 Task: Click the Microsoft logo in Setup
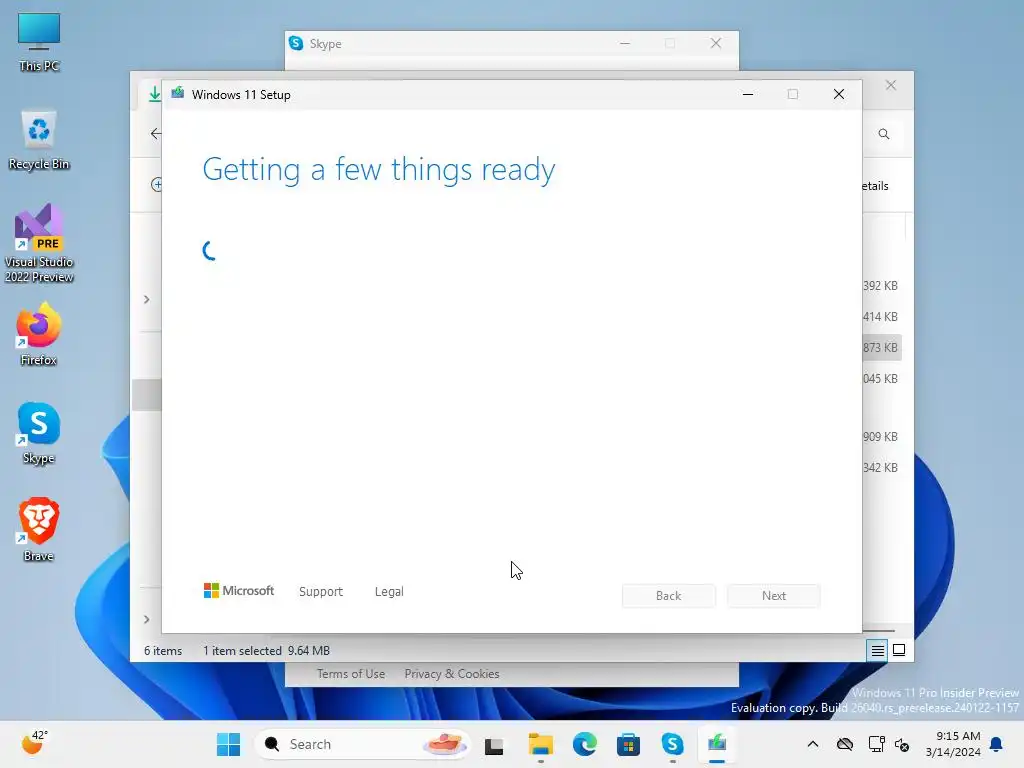click(x=239, y=590)
